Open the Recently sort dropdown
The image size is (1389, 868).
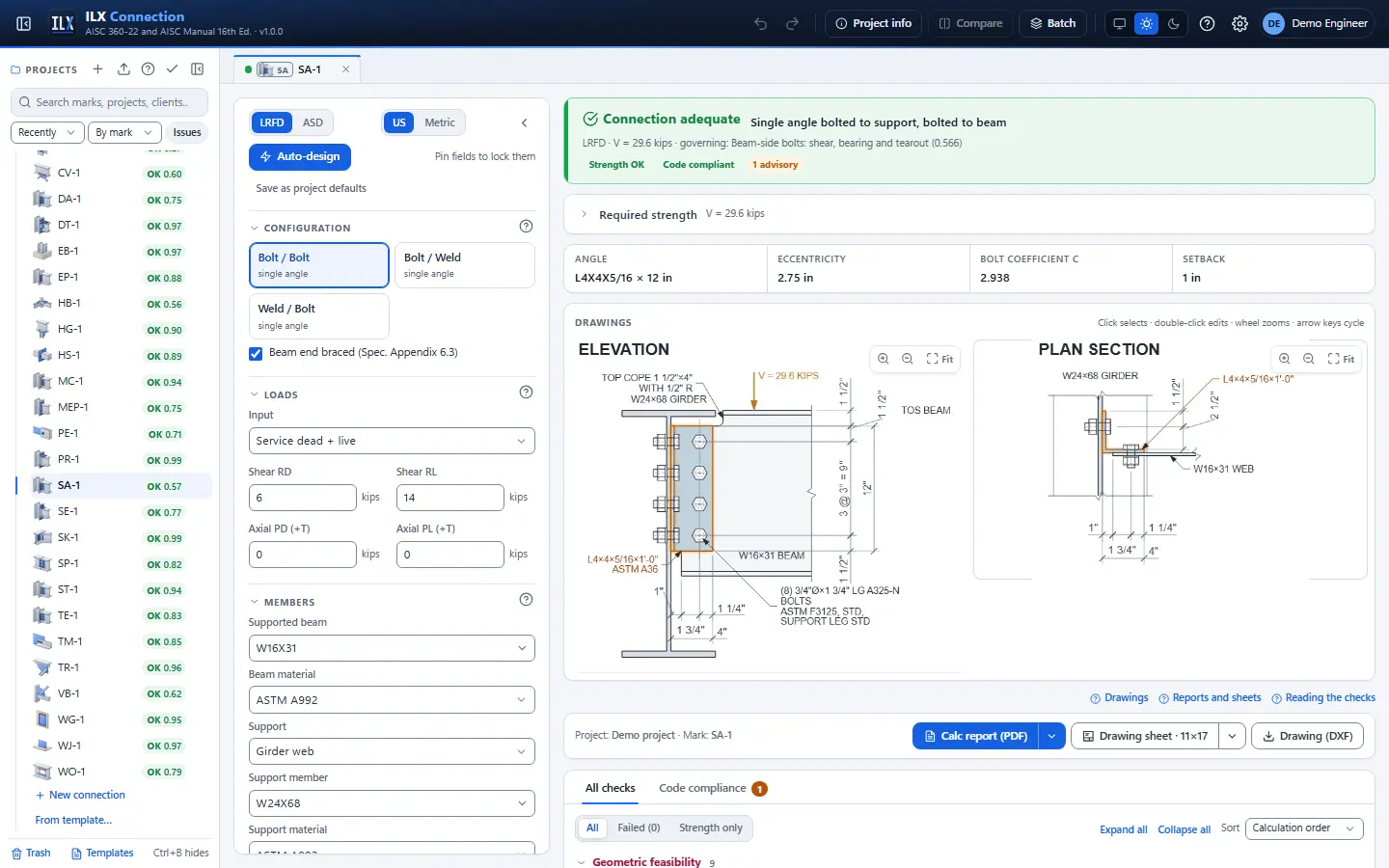pyautogui.click(x=47, y=132)
